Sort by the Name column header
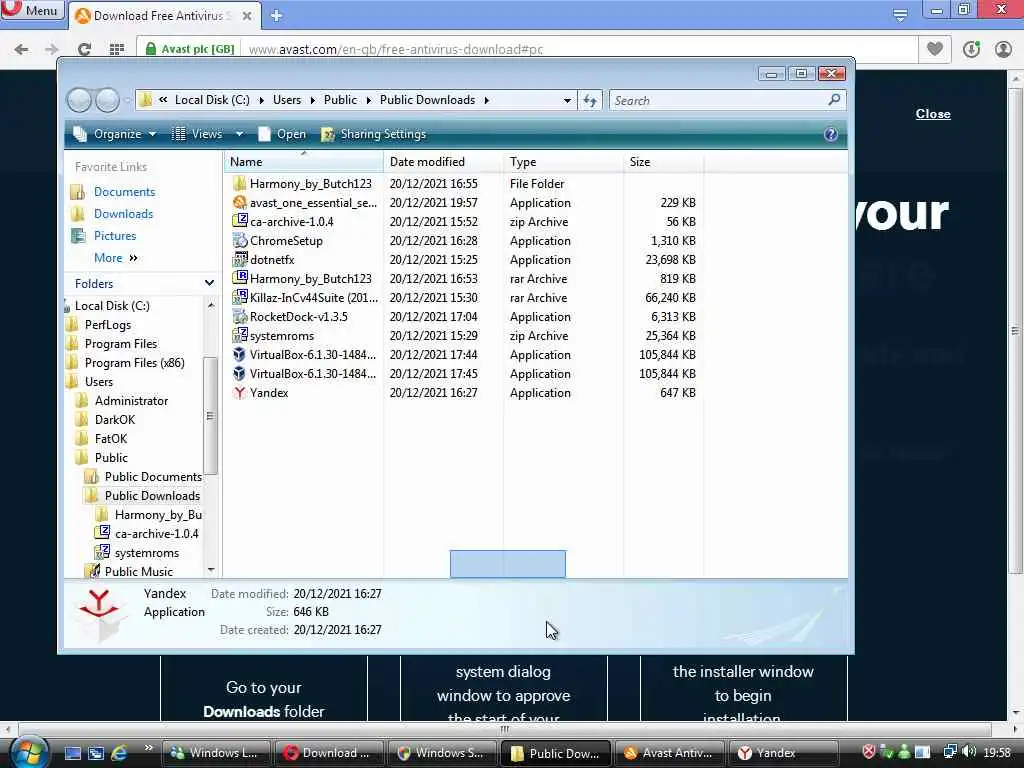The height and width of the screenshot is (768, 1024). [304, 161]
